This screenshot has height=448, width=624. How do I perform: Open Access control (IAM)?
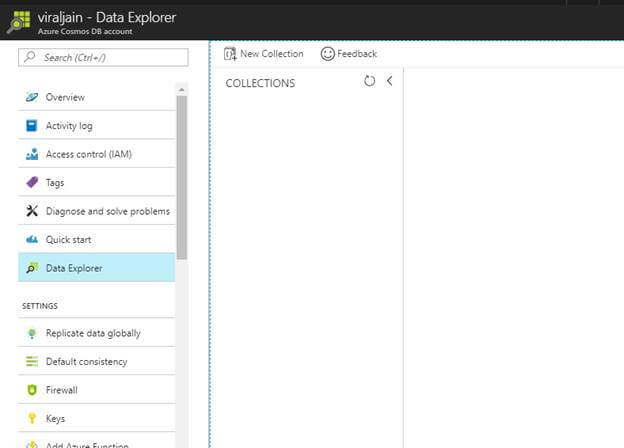(96, 154)
